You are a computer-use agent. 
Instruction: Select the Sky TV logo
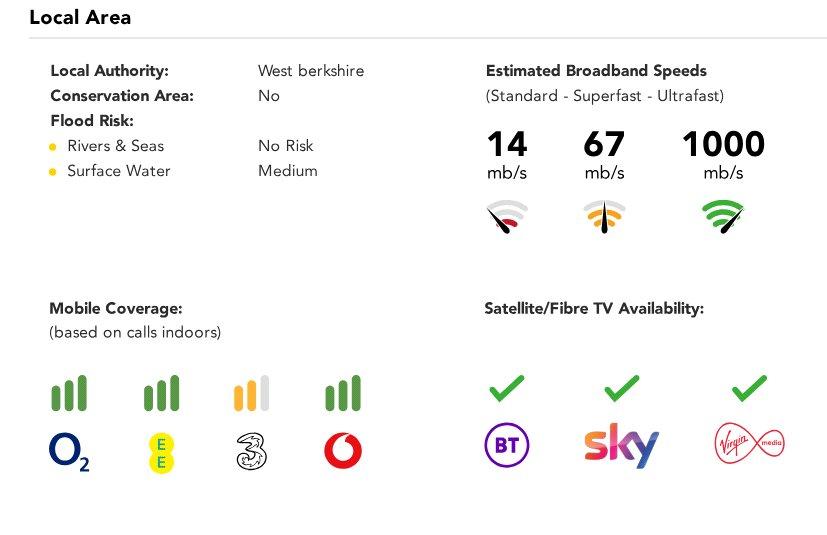click(x=622, y=446)
